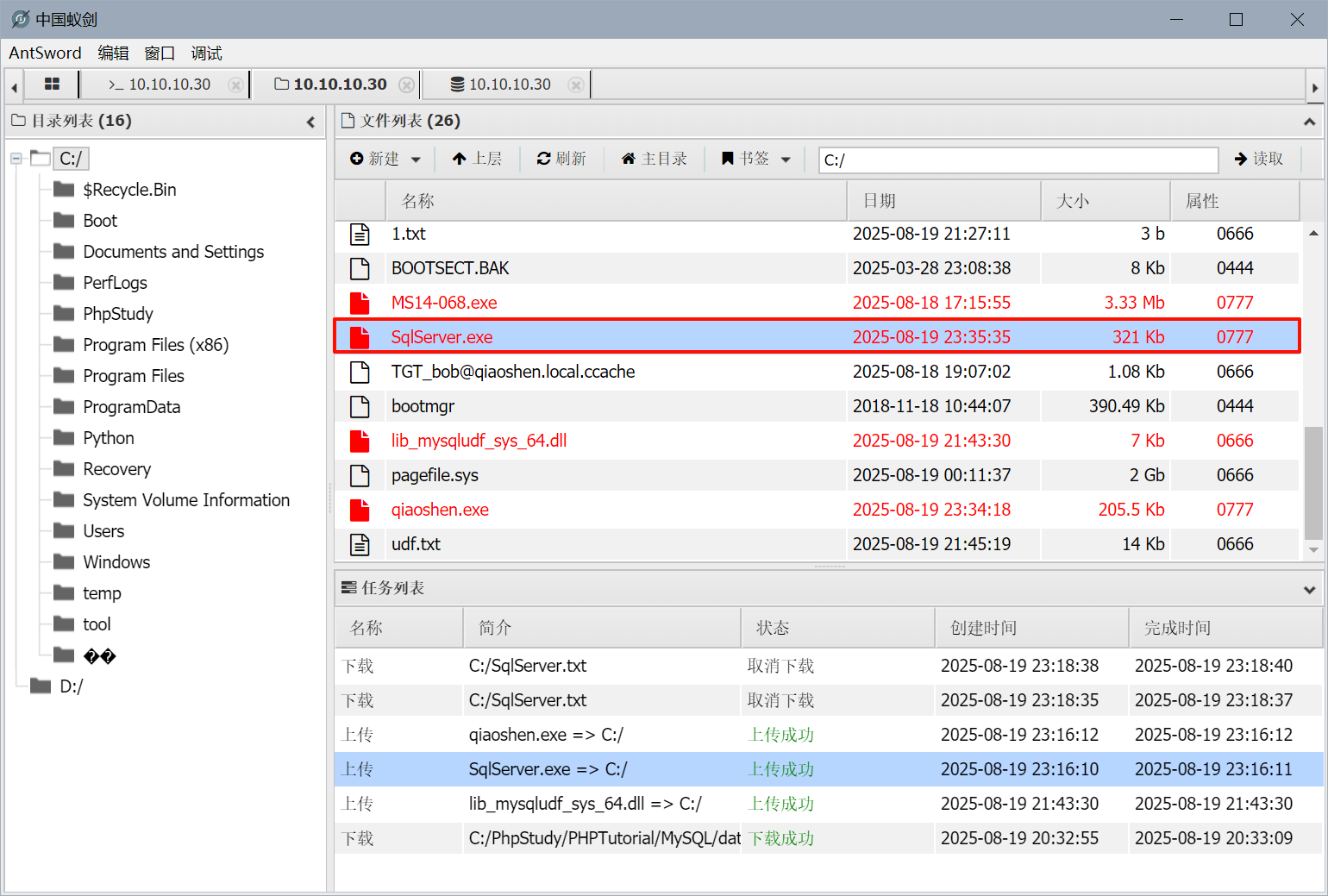The width and height of the screenshot is (1328, 896).
Task: Click the 读取 button to load path
Action: (1259, 159)
